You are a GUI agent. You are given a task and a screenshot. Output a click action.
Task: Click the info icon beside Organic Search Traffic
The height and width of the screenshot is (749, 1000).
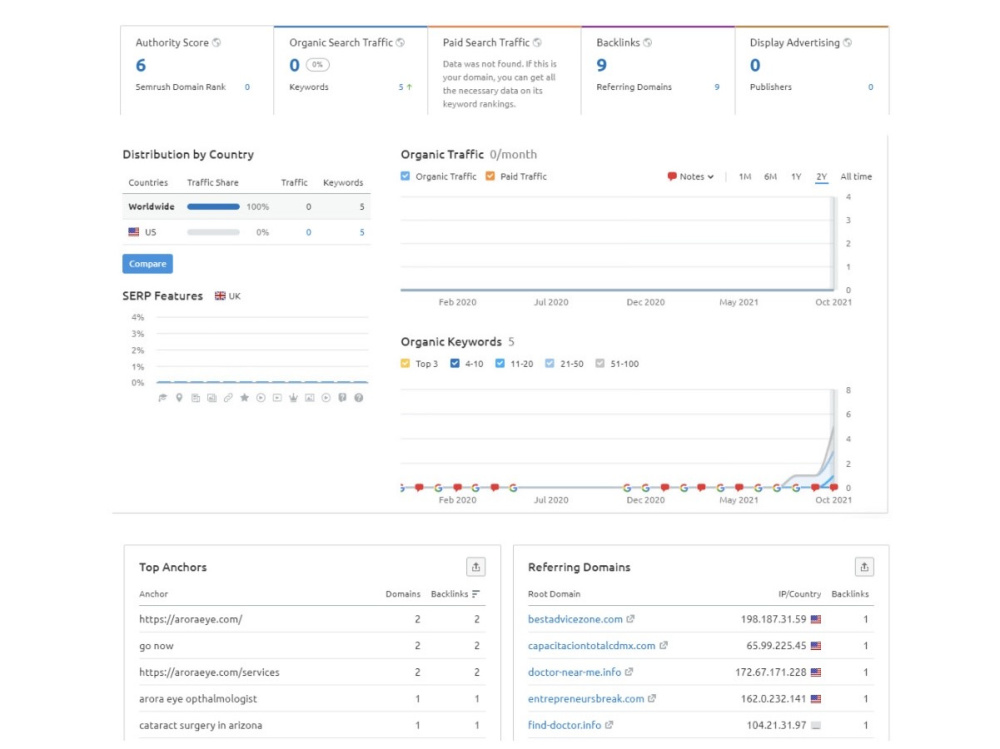401,43
